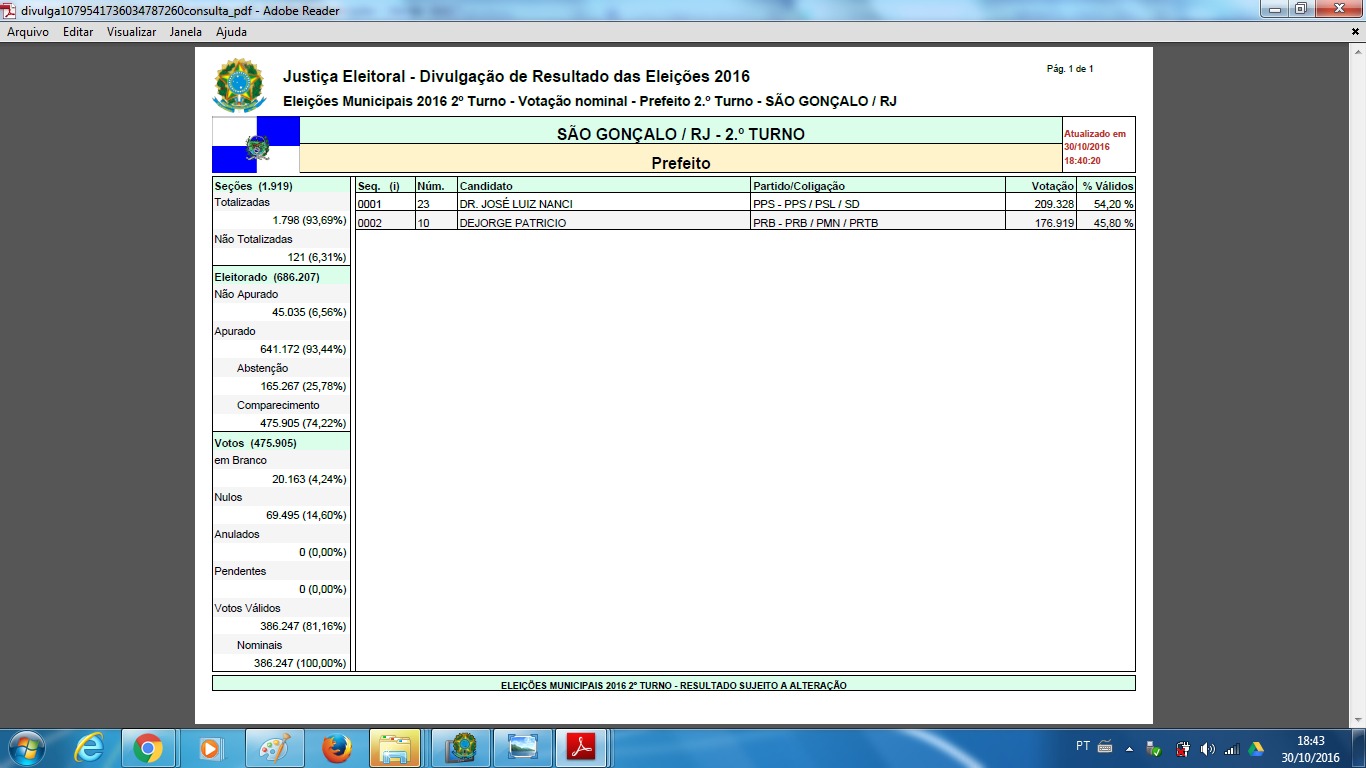Open the Google Drive tray icon
The image size is (1366, 768).
tap(1256, 749)
